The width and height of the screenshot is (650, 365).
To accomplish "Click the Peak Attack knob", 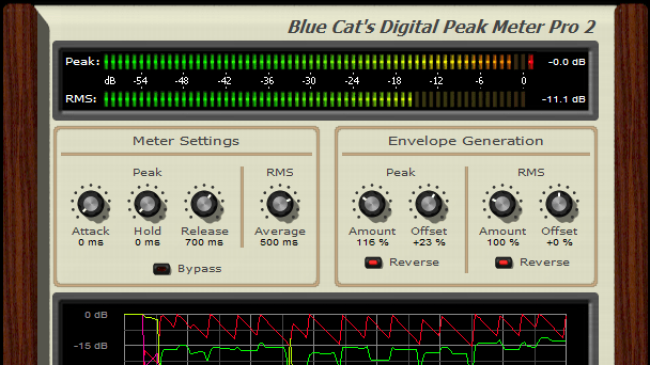I will 90,204.
